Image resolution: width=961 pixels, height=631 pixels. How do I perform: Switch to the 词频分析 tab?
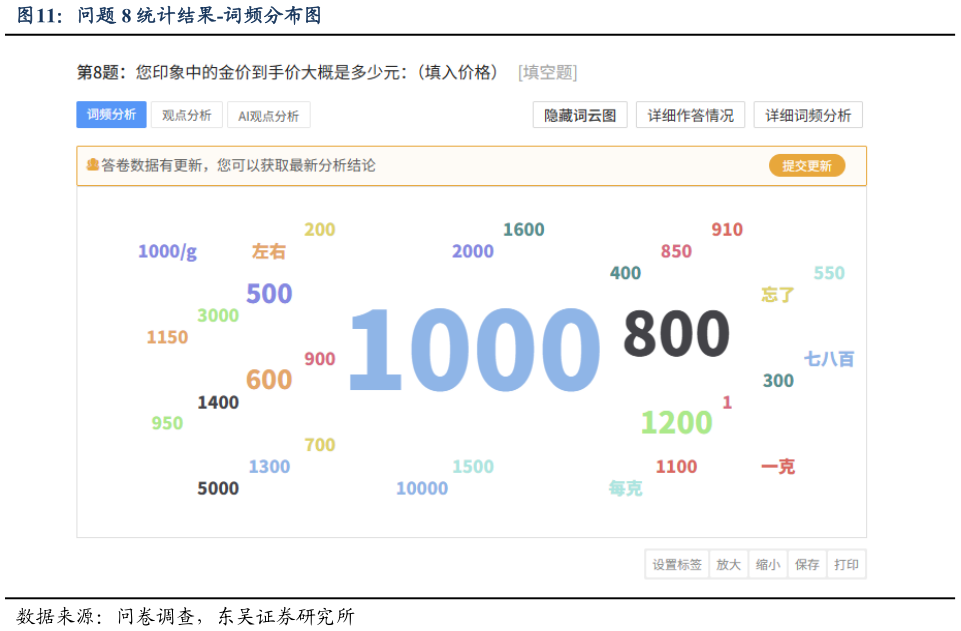click(111, 115)
